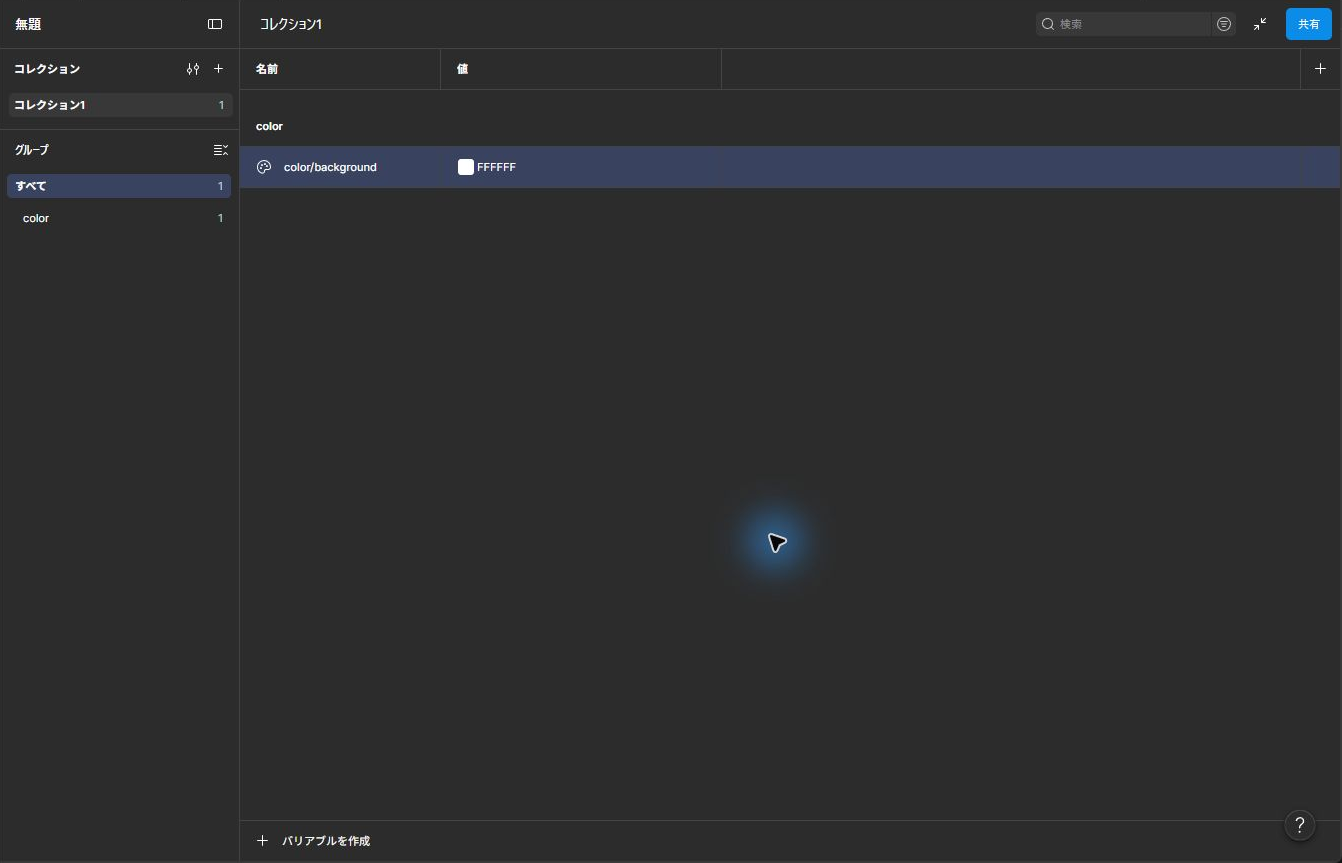Collapse all groups using the グループ header icon
Image resolution: width=1342 pixels, height=863 pixels.
[221, 150]
